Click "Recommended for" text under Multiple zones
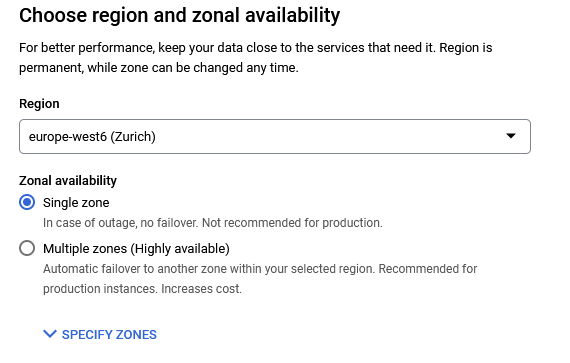Image resolution: width=570 pixels, height=363 pixels. pos(428,269)
